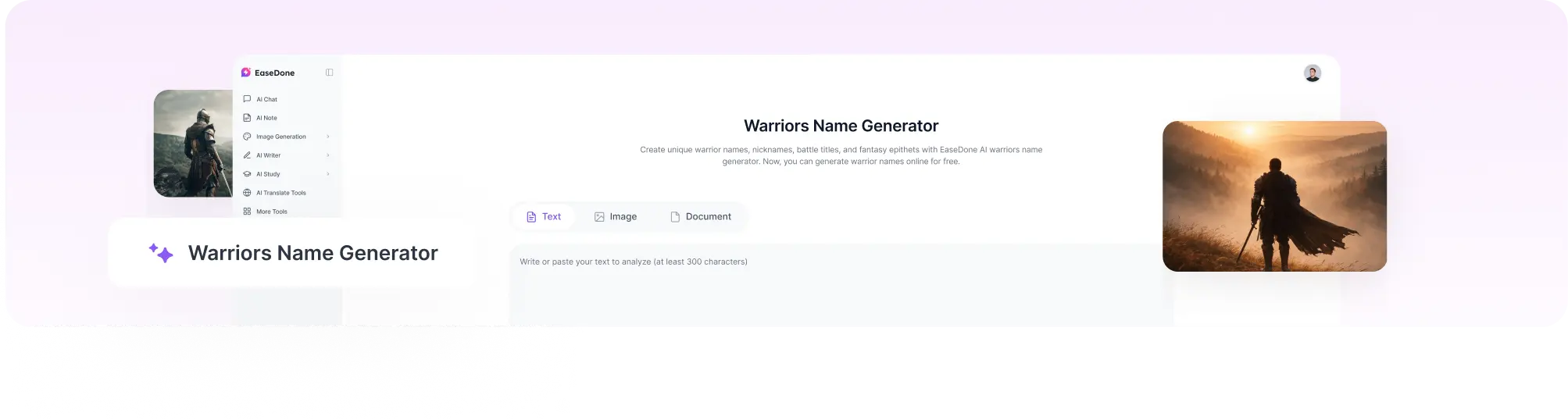The image size is (1568, 420).
Task: Select the Image Generation sidebar label
Action: 281,137
